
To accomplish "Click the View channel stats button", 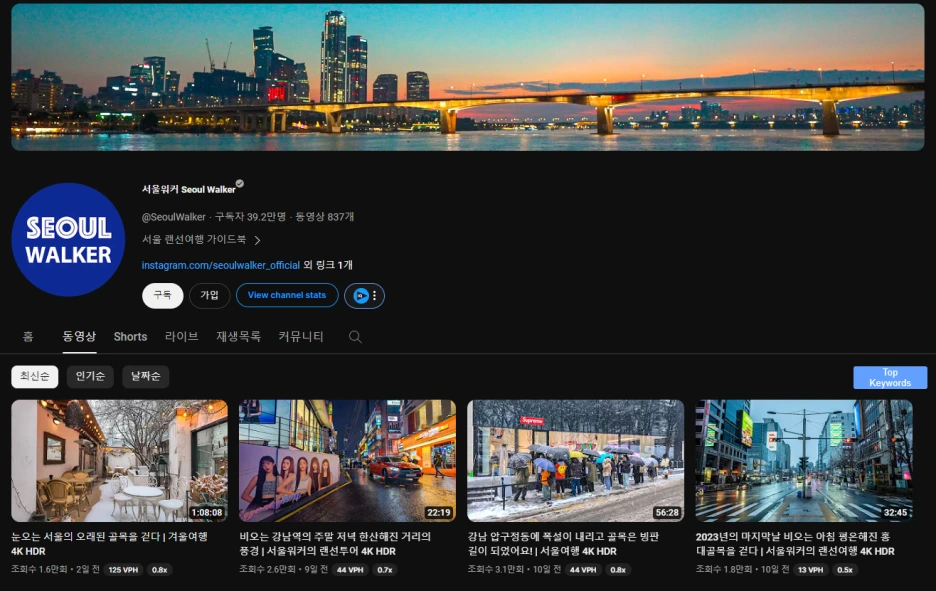I will pyautogui.click(x=287, y=296).
